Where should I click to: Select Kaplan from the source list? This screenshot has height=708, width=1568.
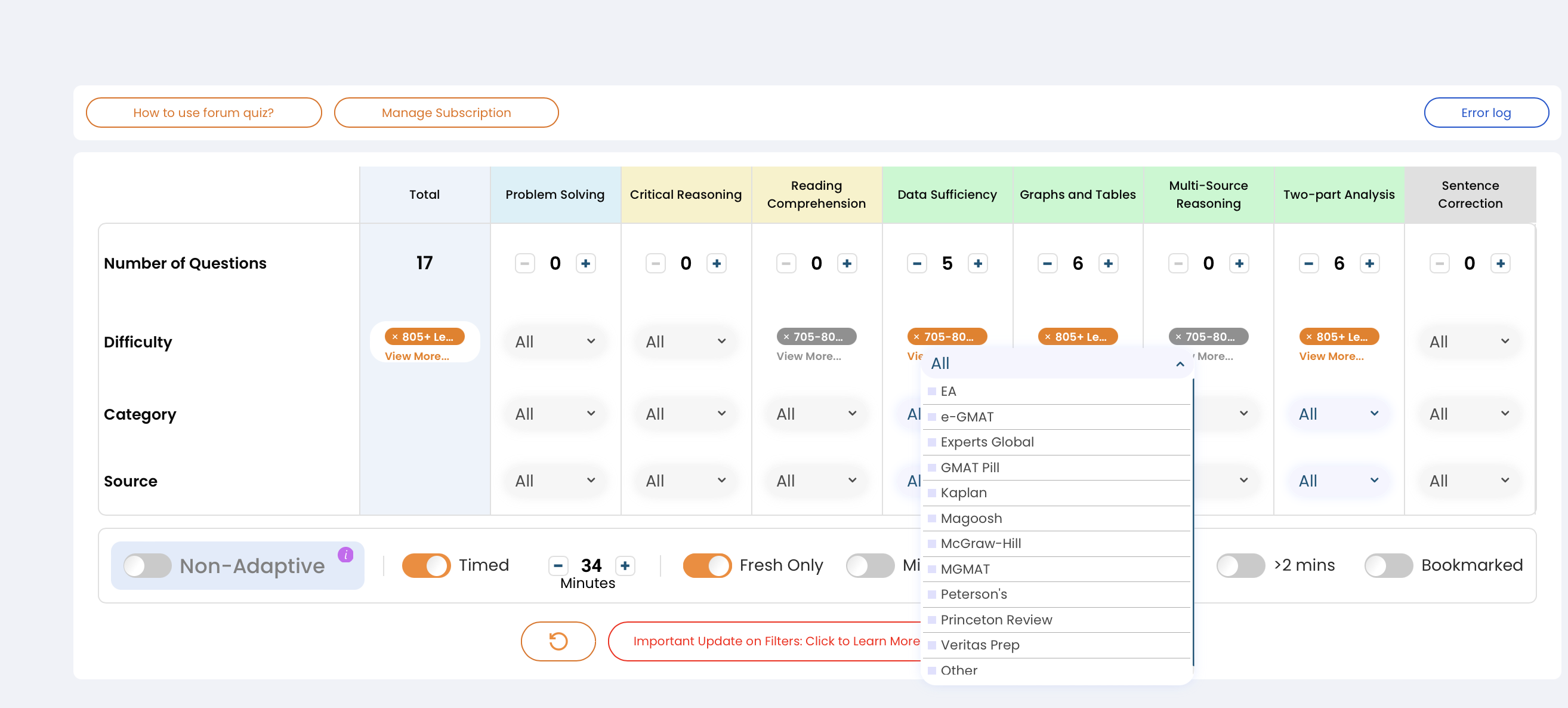963,492
